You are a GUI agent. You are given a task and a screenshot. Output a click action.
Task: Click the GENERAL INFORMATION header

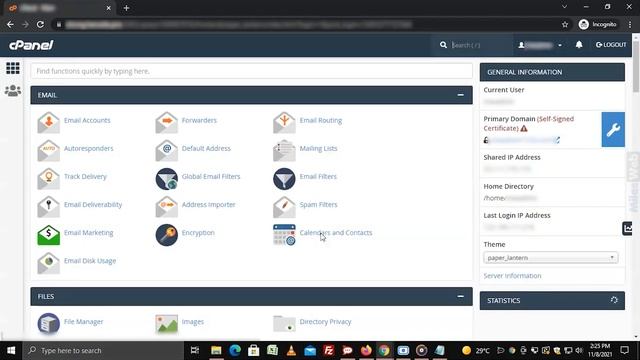552,72
